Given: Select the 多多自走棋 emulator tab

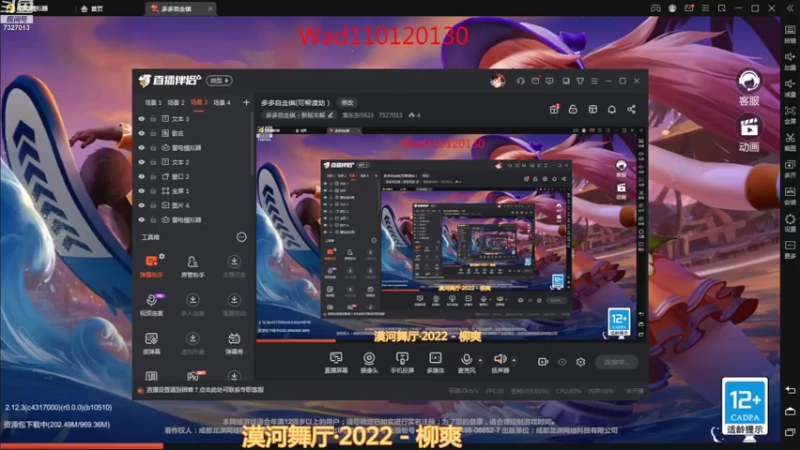Looking at the screenshot, I should [181, 9].
